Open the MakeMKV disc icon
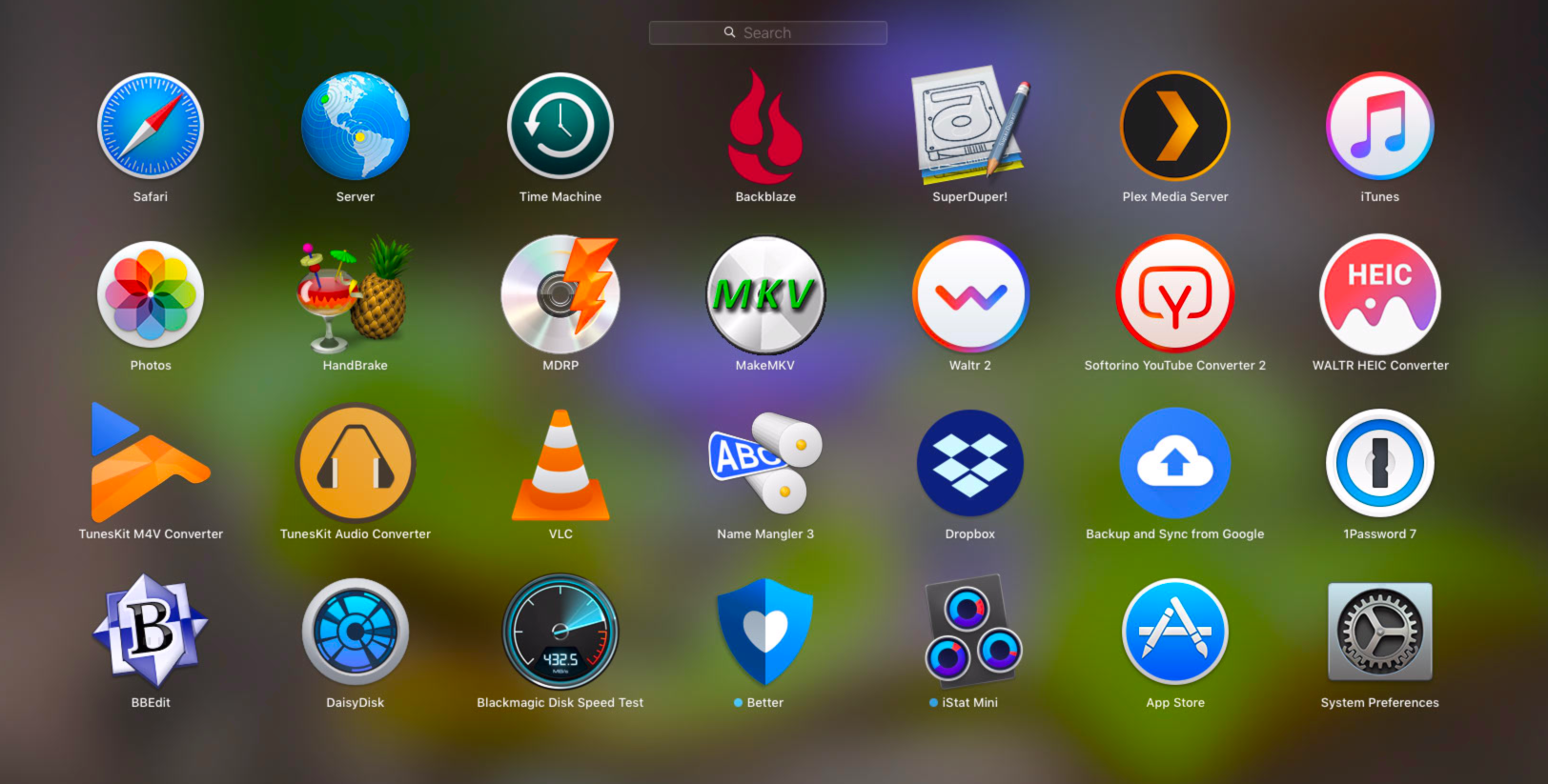Screen dimensions: 1548x784 pyautogui.click(x=765, y=294)
